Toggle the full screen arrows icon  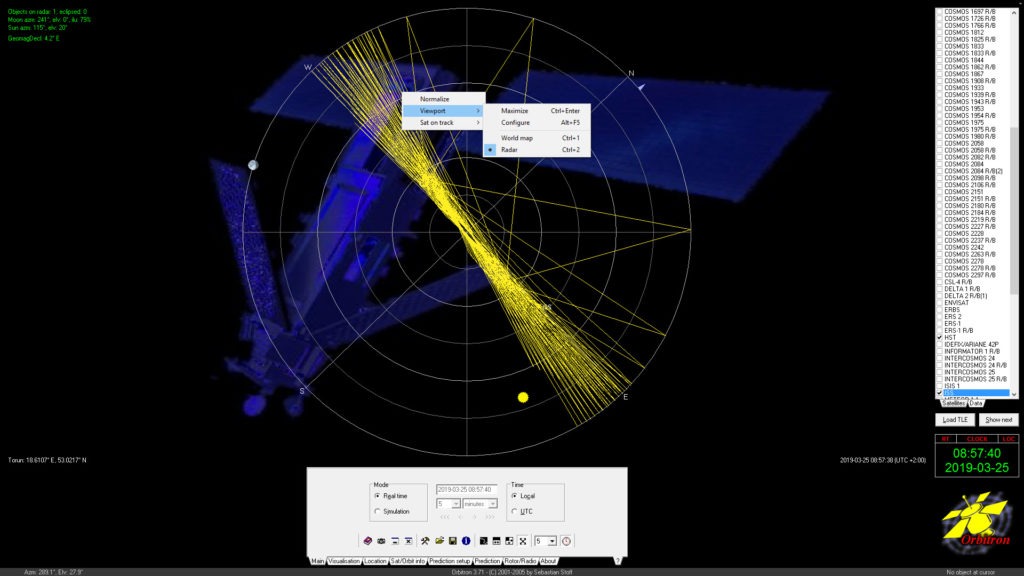tap(523, 541)
